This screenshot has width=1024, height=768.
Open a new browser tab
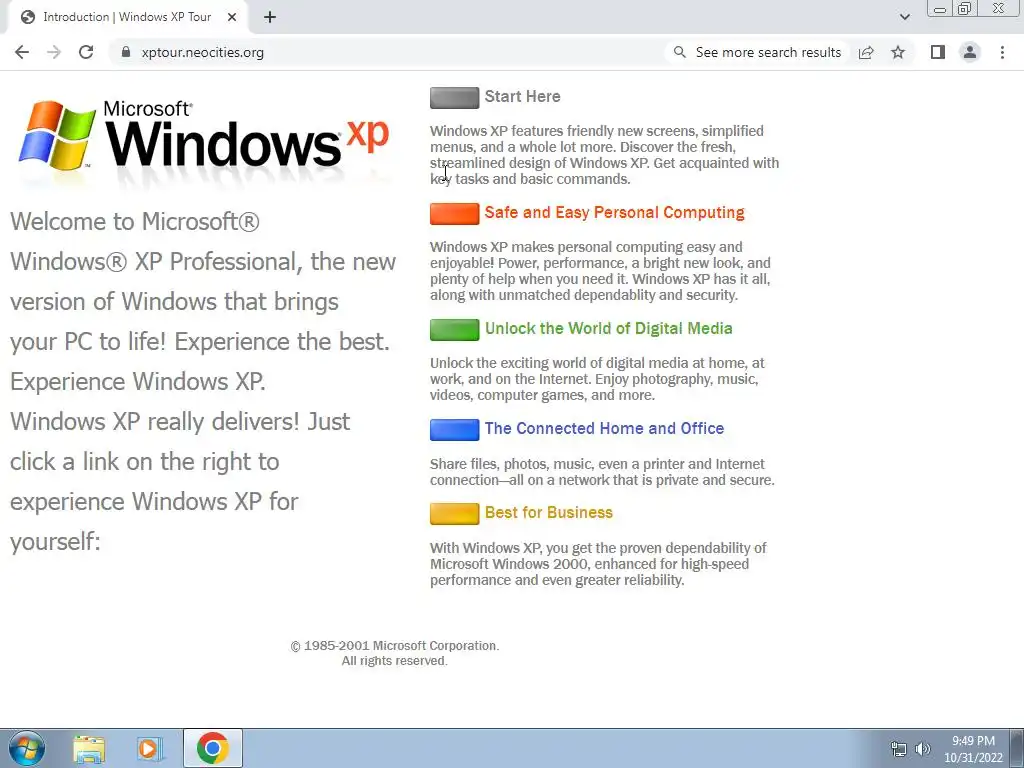coord(270,18)
